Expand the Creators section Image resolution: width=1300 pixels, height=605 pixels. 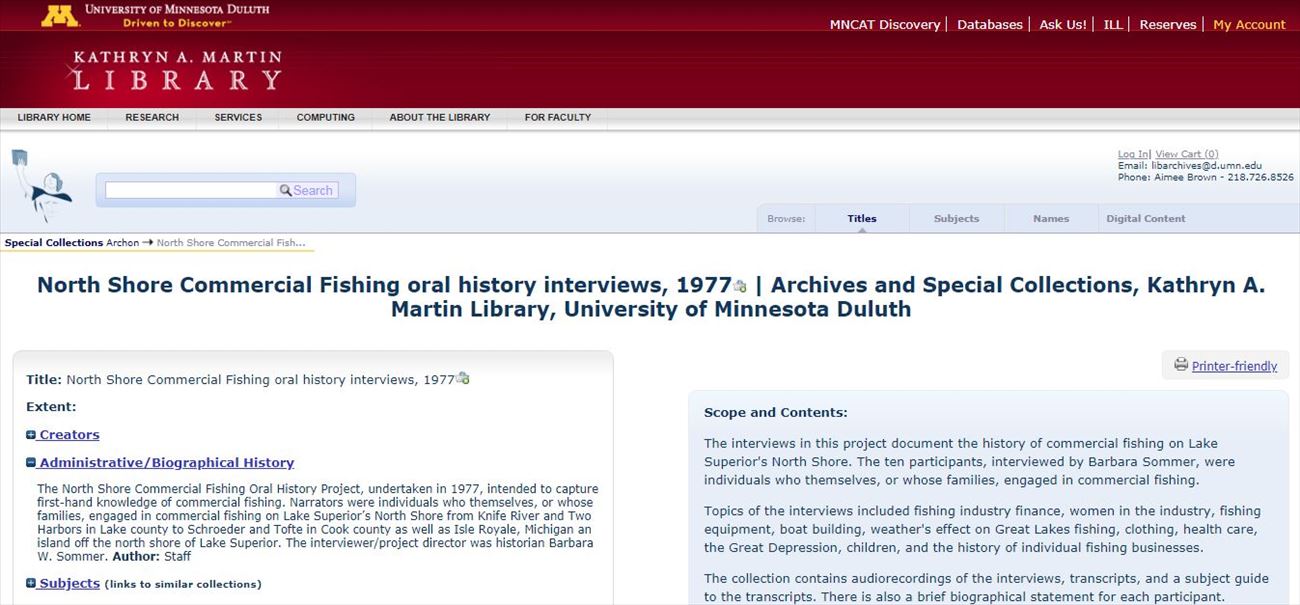pos(63,435)
